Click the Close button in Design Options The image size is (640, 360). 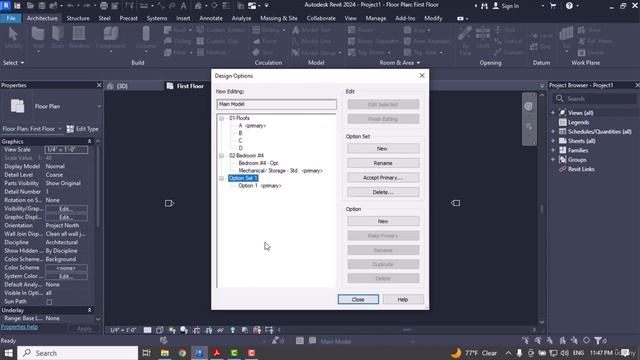pyautogui.click(x=358, y=300)
